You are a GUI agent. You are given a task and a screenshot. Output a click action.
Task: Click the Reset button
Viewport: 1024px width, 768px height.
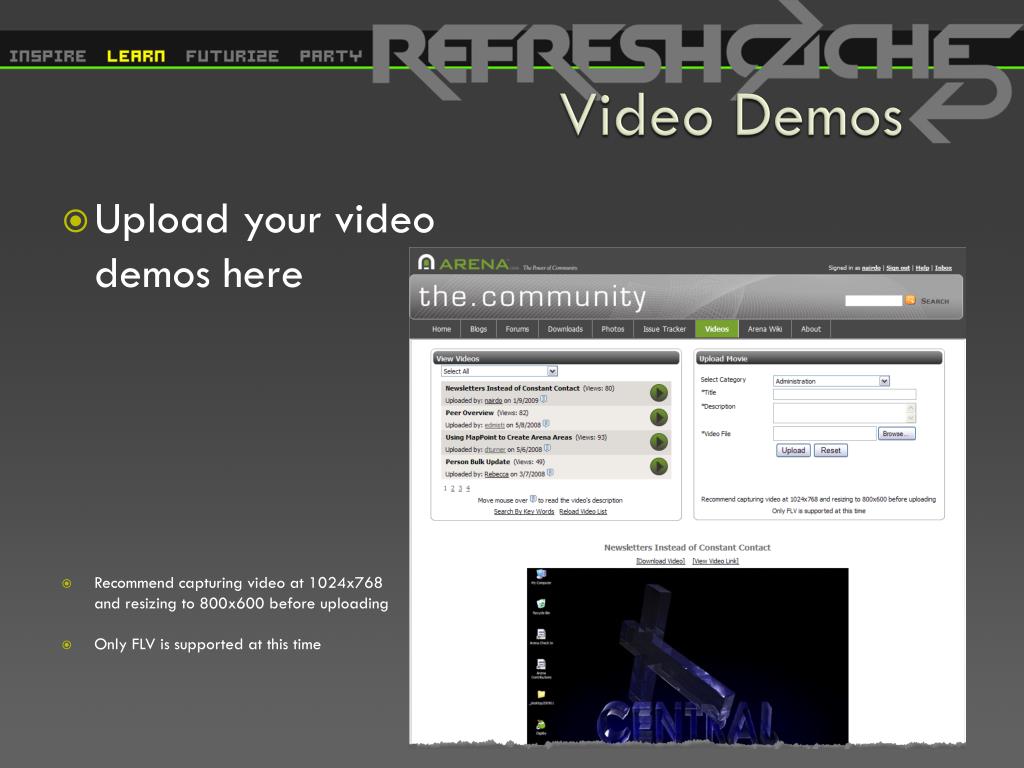[x=831, y=451]
